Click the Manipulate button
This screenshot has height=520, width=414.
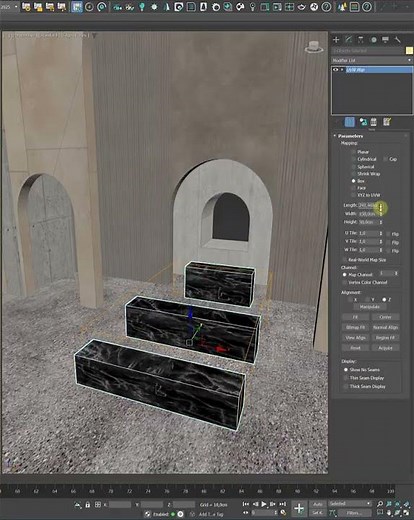[370, 307]
